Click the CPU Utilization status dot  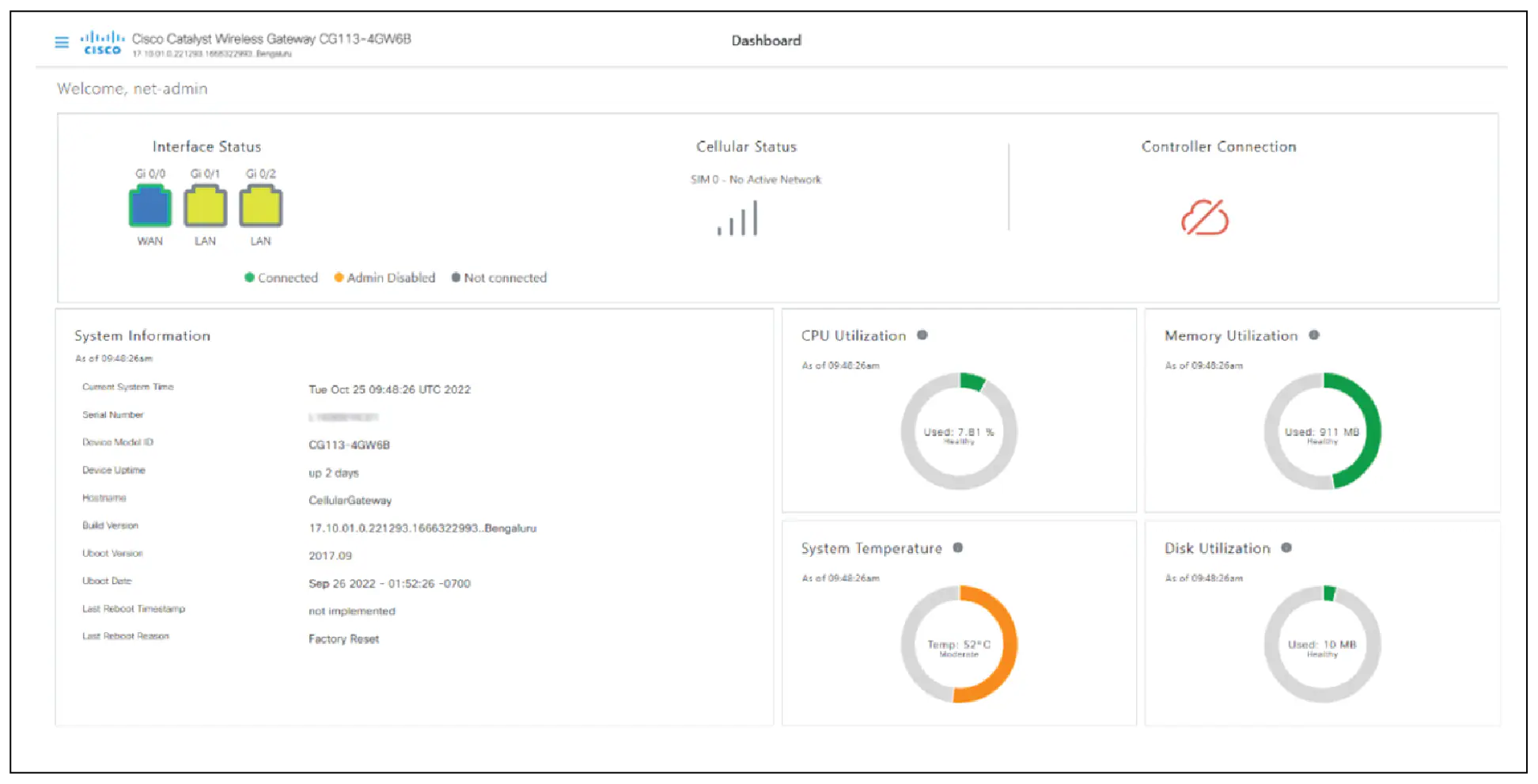[x=922, y=335]
